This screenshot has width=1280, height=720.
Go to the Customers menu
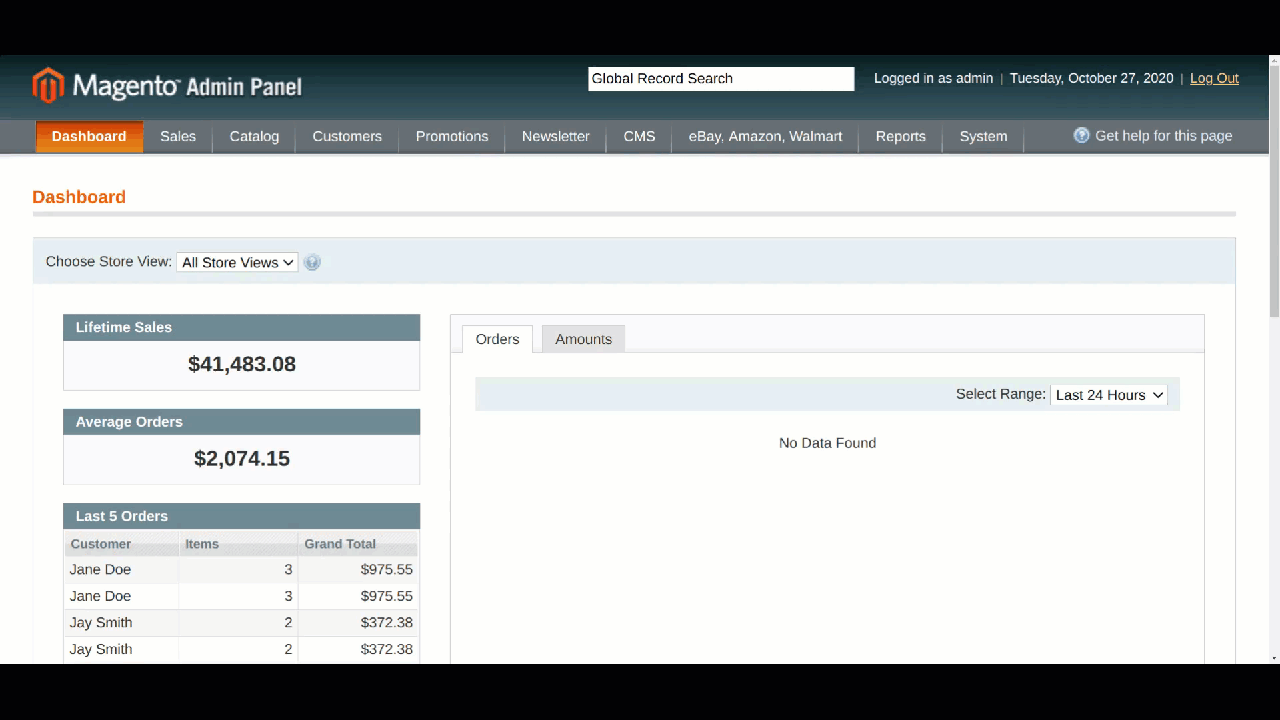click(347, 137)
